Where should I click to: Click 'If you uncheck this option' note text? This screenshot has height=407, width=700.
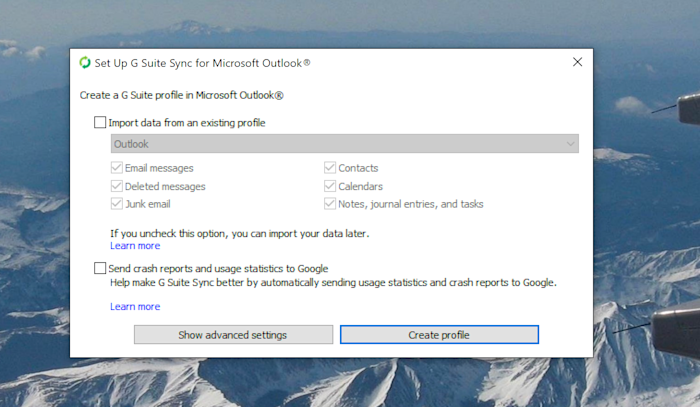pos(240,233)
